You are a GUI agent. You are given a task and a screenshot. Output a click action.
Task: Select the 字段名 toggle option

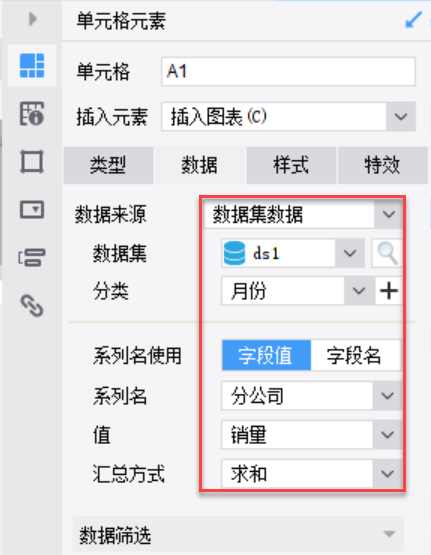tap(355, 355)
